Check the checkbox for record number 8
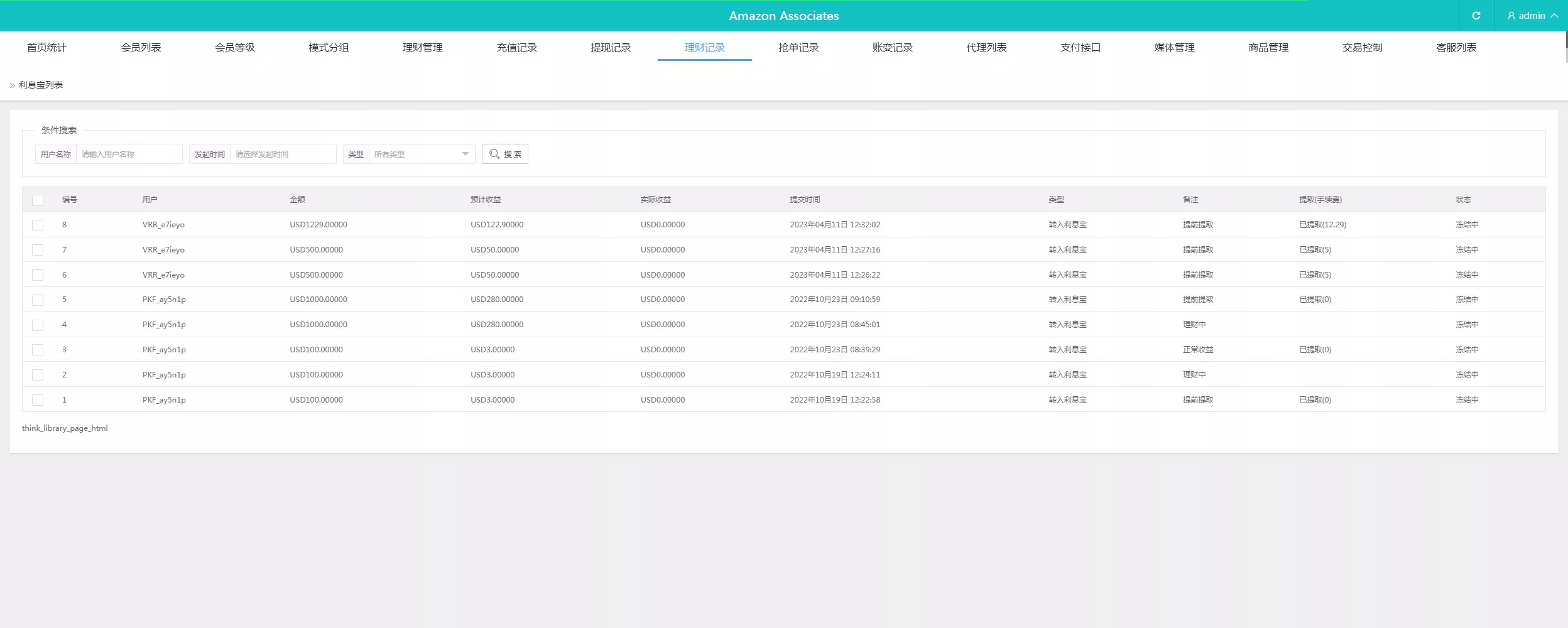Viewport: 1568px width, 628px height. point(38,225)
